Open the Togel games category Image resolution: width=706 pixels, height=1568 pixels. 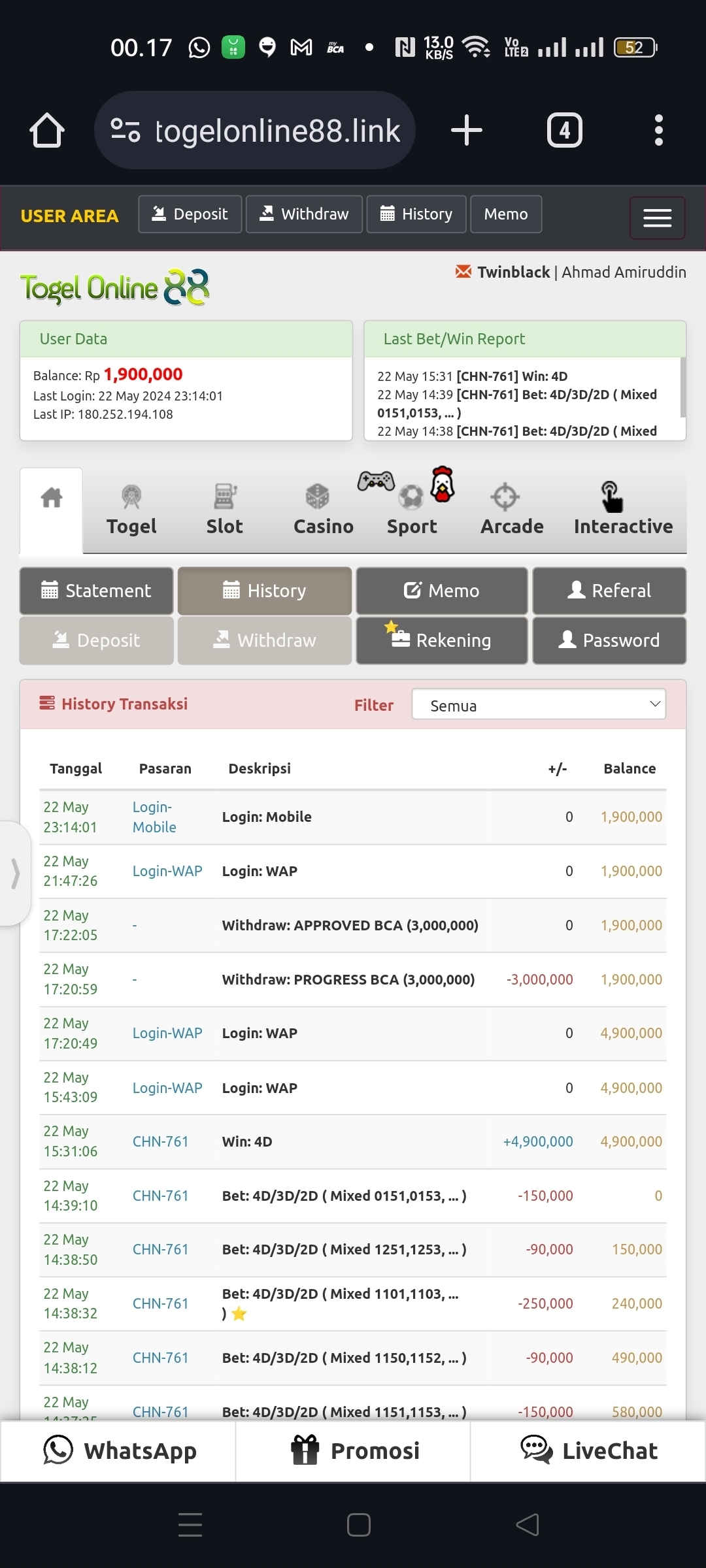pyautogui.click(x=131, y=510)
